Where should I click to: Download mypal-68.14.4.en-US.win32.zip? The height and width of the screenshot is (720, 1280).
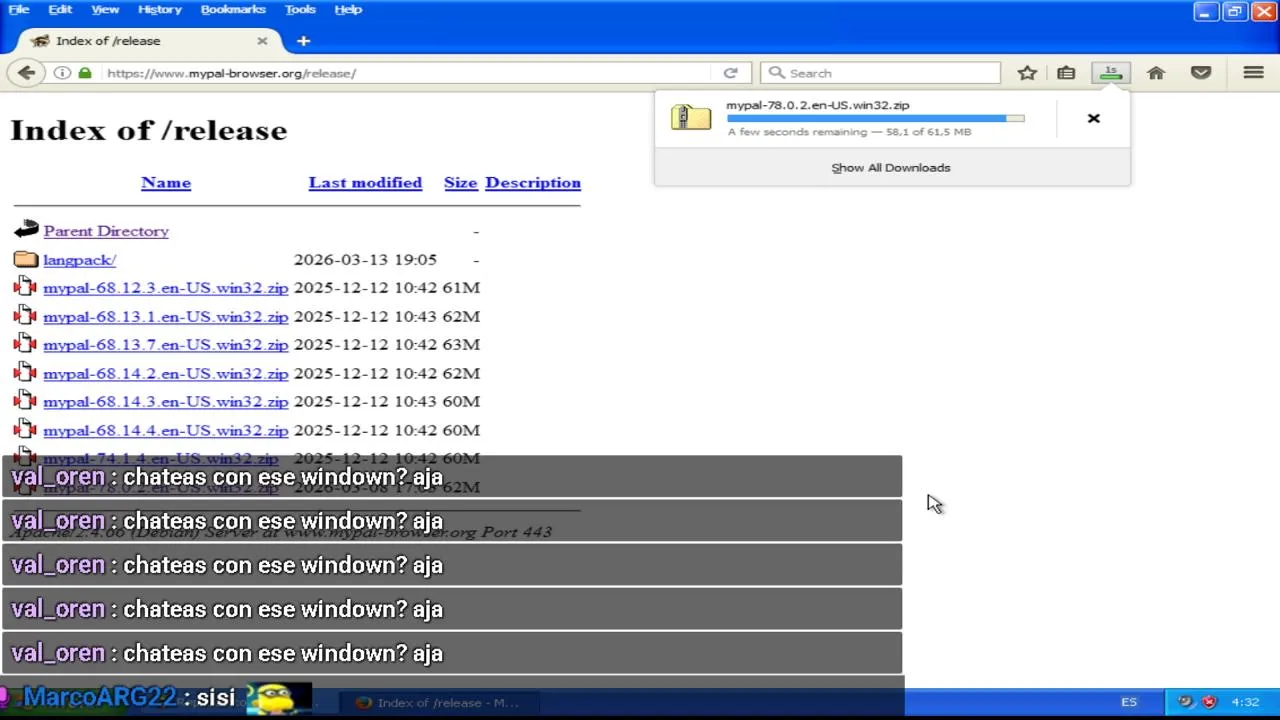pyautogui.click(x=165, y=430)
